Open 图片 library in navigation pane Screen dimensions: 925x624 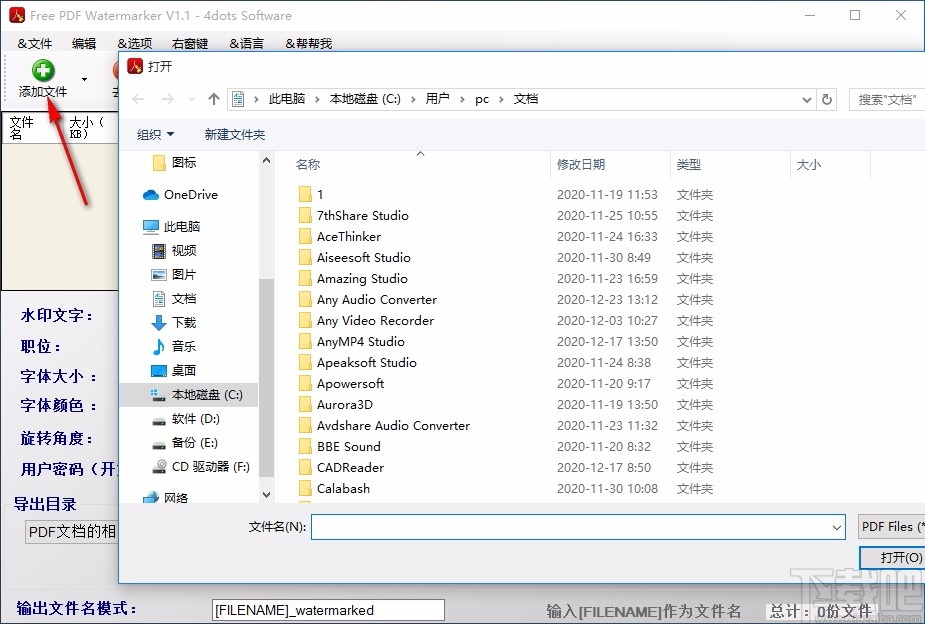pos(174,275)
